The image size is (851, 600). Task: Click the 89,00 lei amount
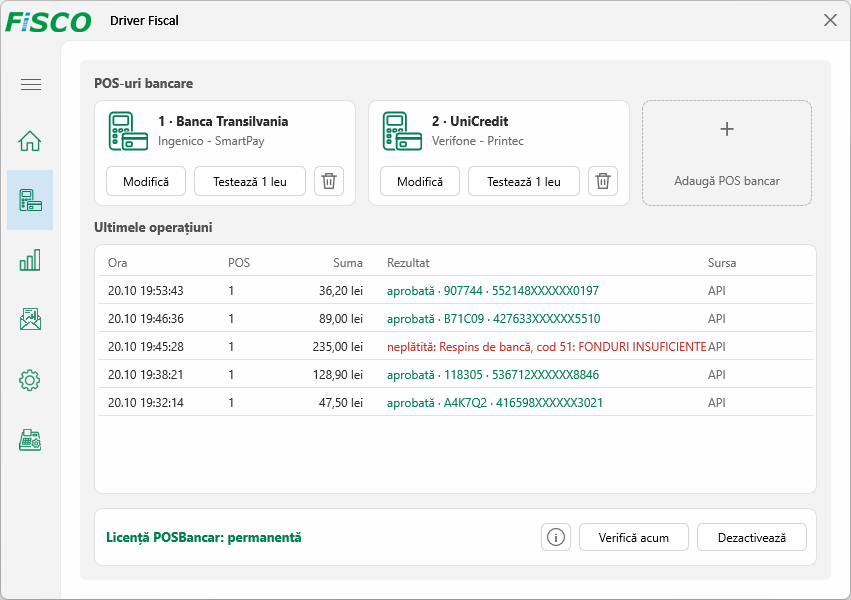[341, 319]
